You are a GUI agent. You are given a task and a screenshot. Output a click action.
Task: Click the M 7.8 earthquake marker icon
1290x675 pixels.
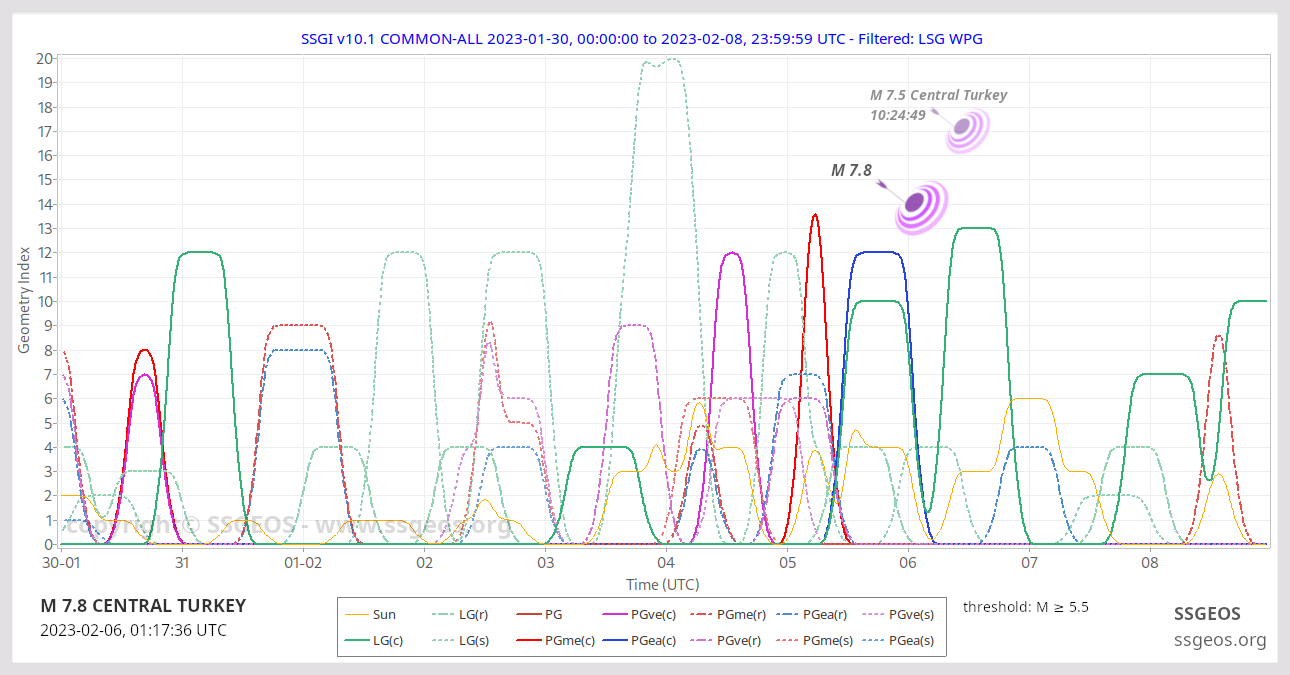tap(916, 204)
